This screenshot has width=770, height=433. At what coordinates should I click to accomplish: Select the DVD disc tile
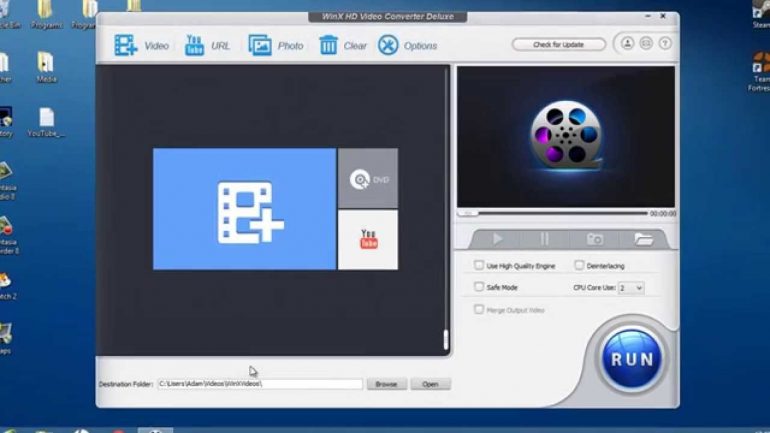(x=368, y=179)
